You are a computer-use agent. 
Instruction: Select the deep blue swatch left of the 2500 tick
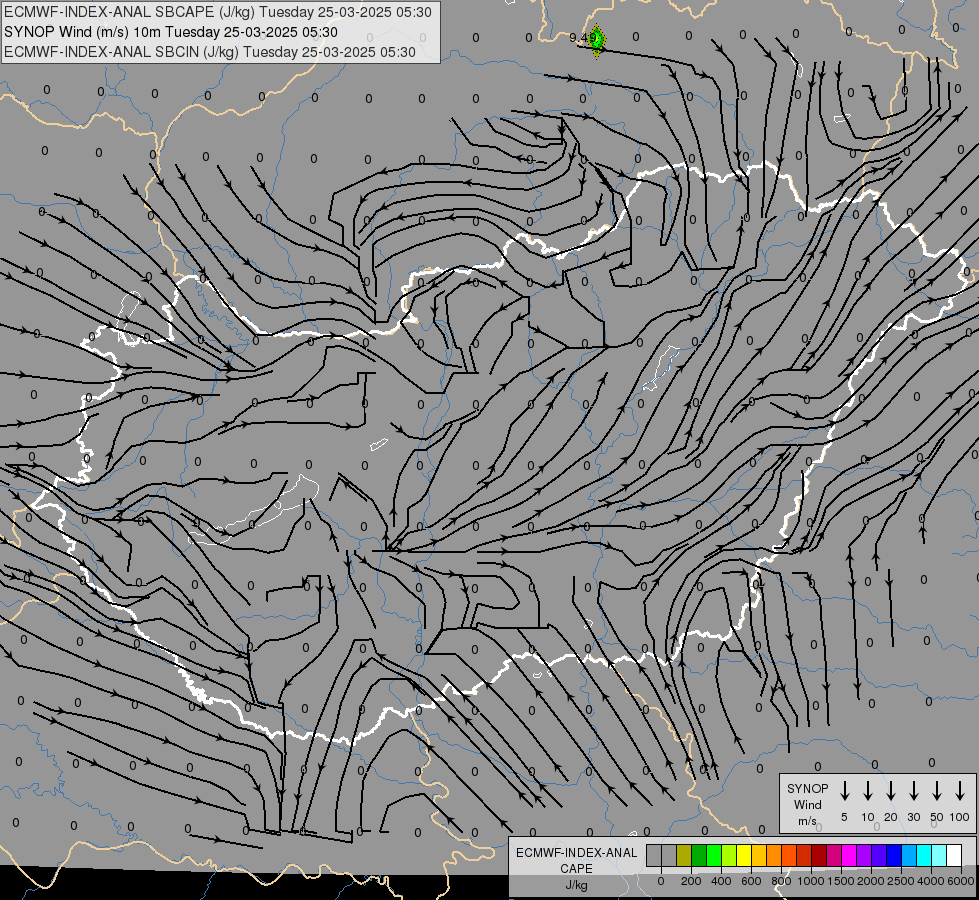(x=893, y=855)
